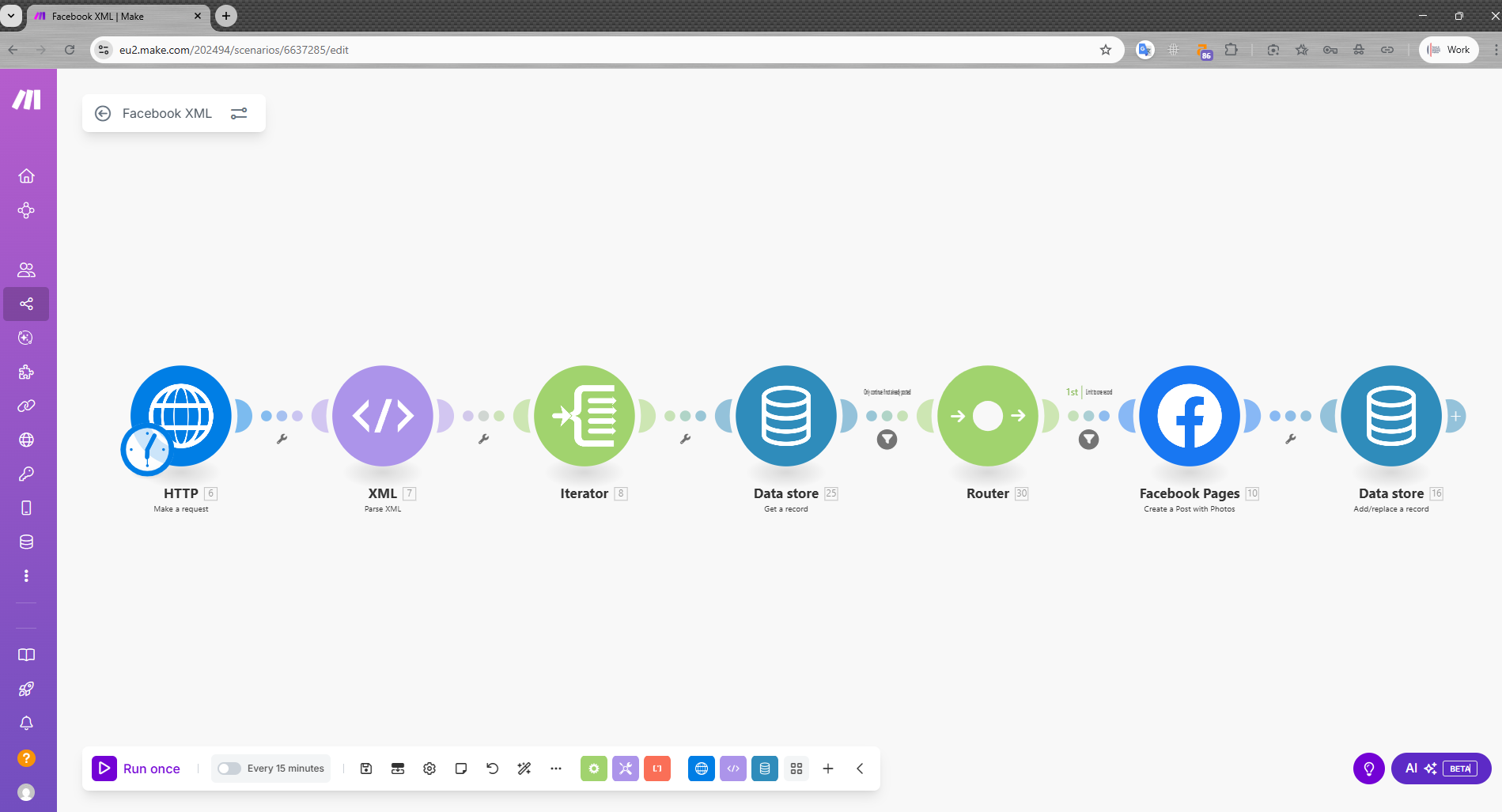The width and height of the screenshot is (1502, 812).
Task: Open the Every 15 minutes schedule settings
Action: coord(286,769)
